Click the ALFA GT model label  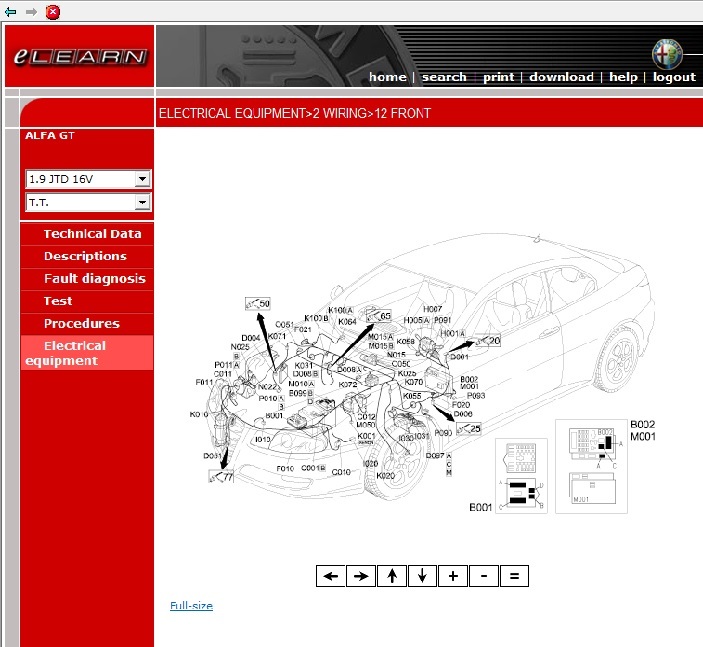pos(50,135)
